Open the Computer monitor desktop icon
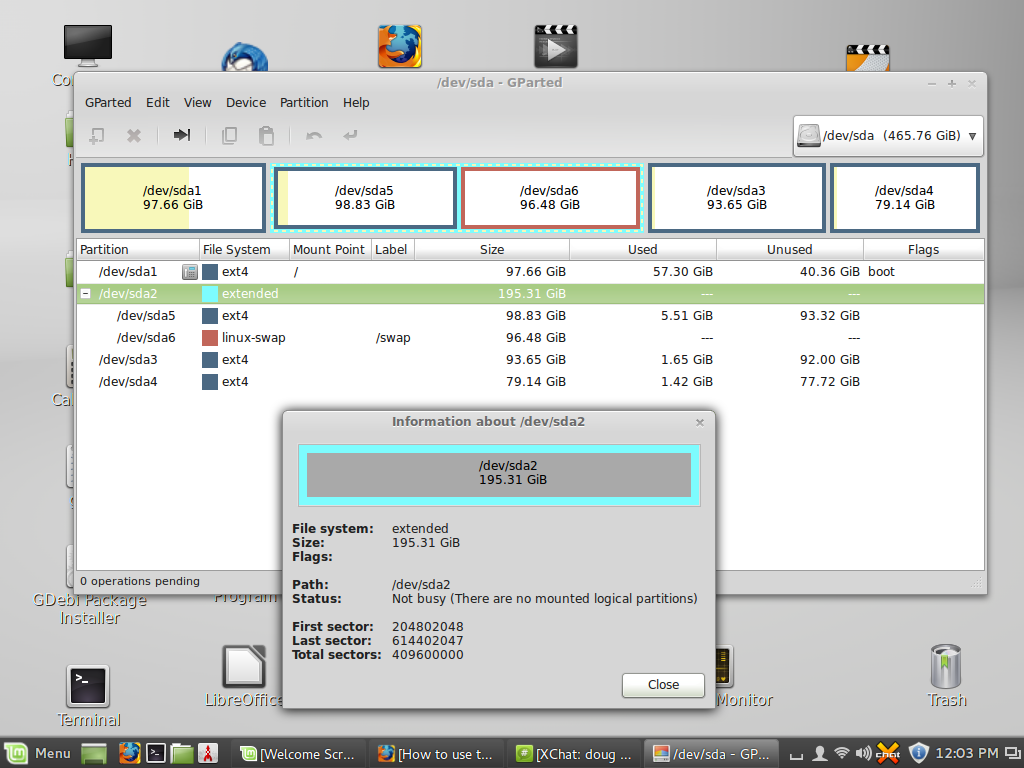Image resolution: width=1024 pixels, height=768 pixels. tap(88, 46)
